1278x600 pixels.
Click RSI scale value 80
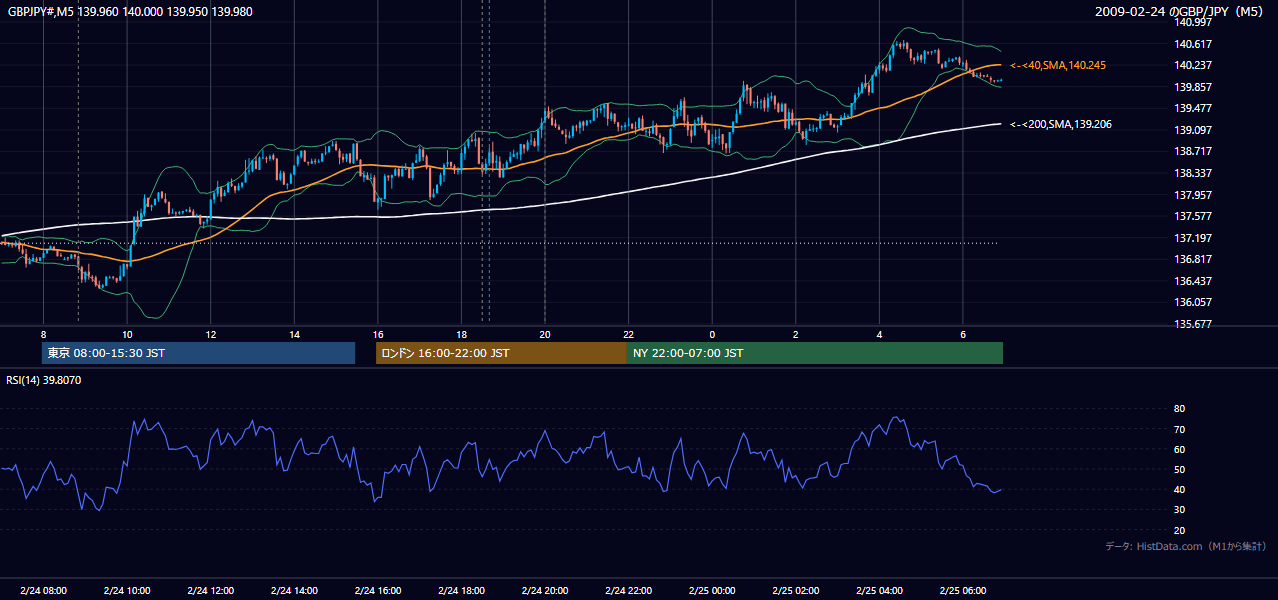coord(1180,409)
